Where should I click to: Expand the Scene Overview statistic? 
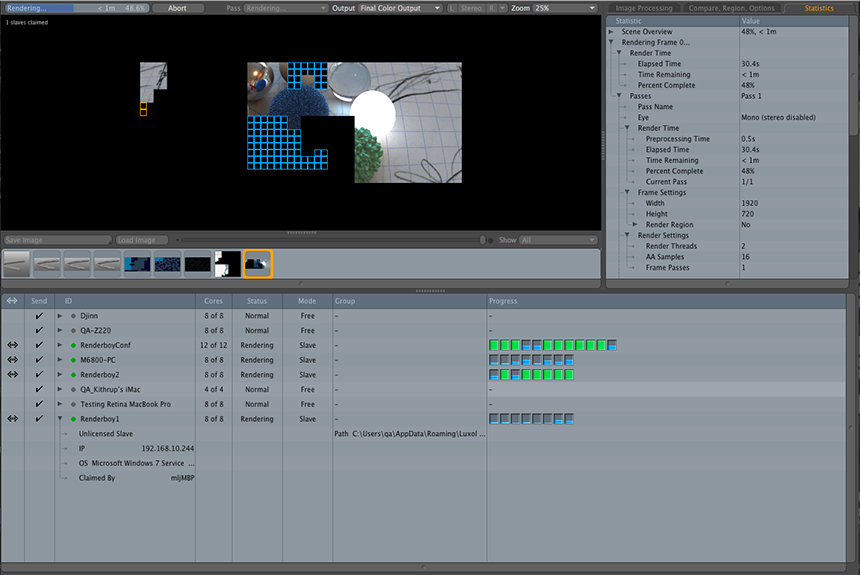point(612,31)
